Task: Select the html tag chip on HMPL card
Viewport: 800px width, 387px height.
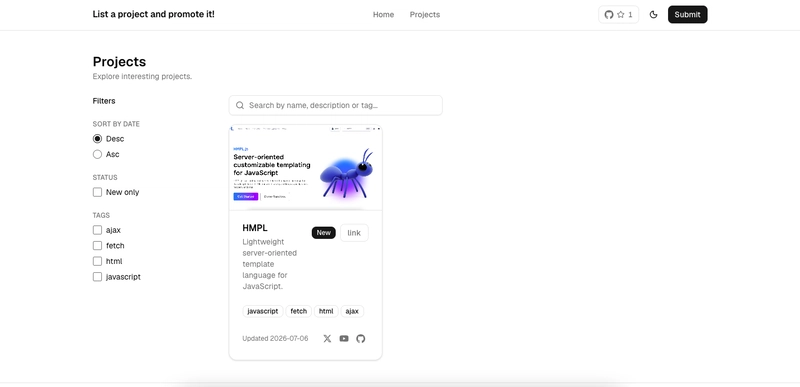Action: (326, 311)
